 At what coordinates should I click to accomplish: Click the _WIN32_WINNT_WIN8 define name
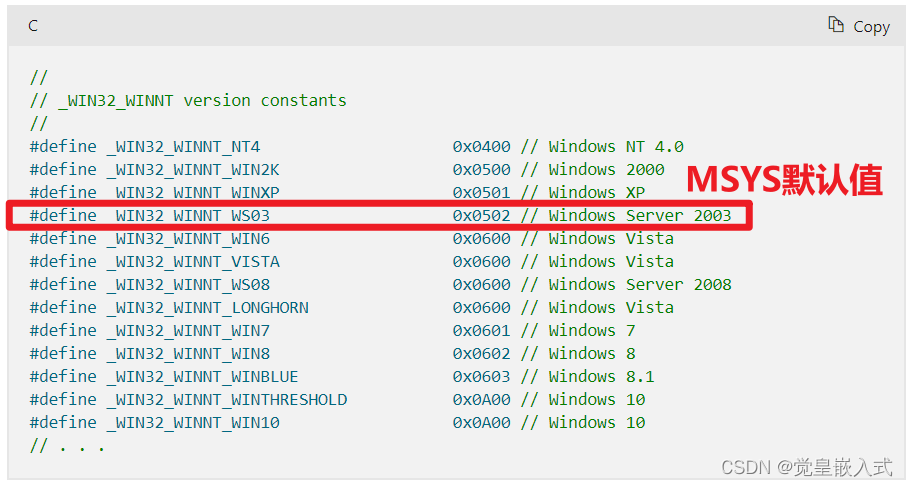coord(189,354)
